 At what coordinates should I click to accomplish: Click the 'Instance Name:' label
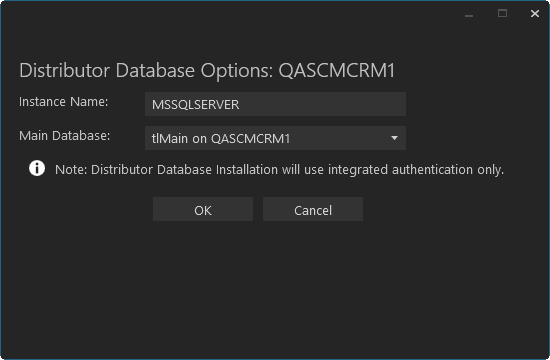click(63, 102)
